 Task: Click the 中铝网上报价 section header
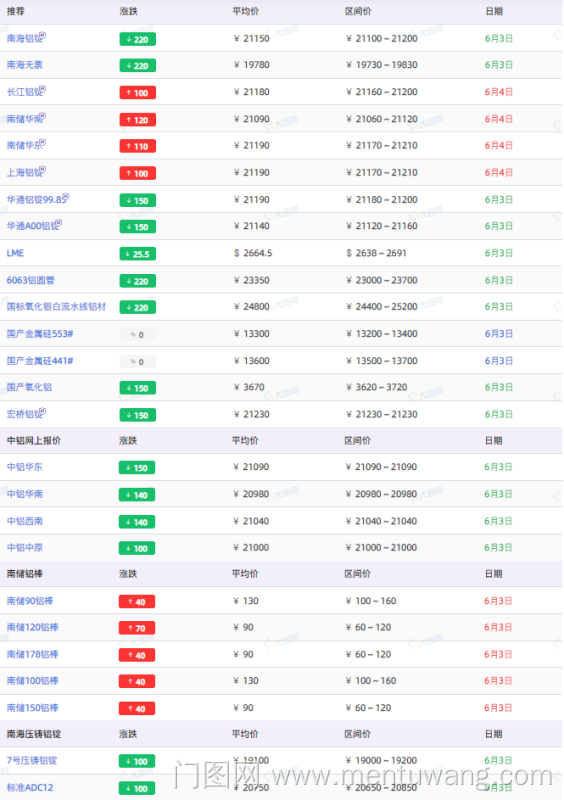tap(34, 440)
